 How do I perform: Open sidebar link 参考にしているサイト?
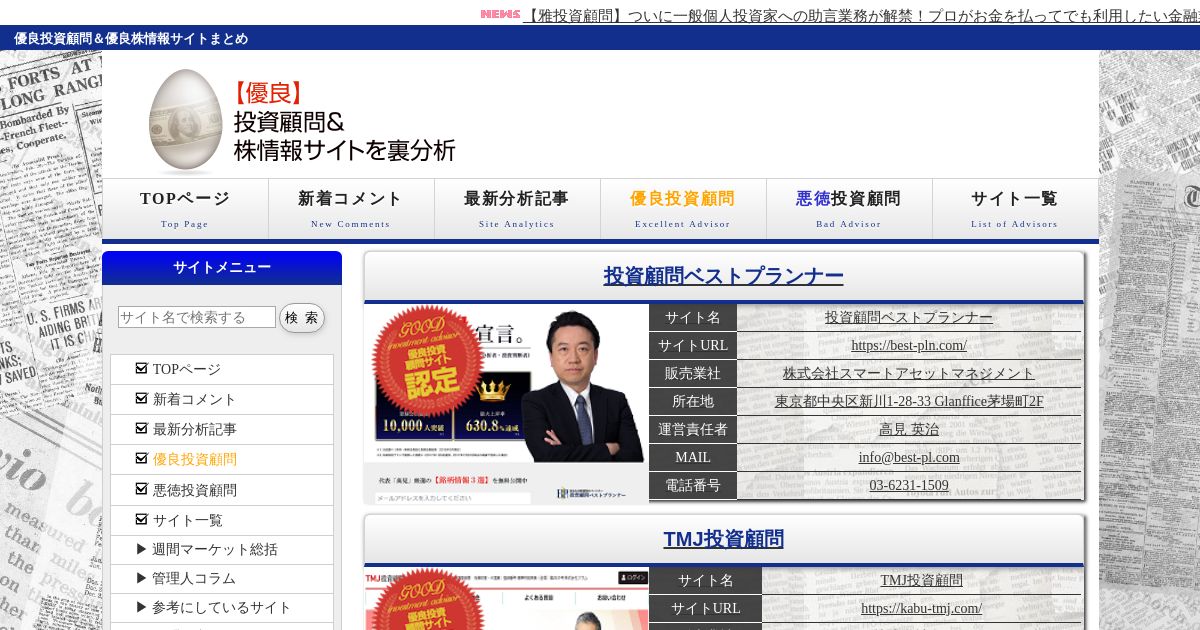(221, 607)
